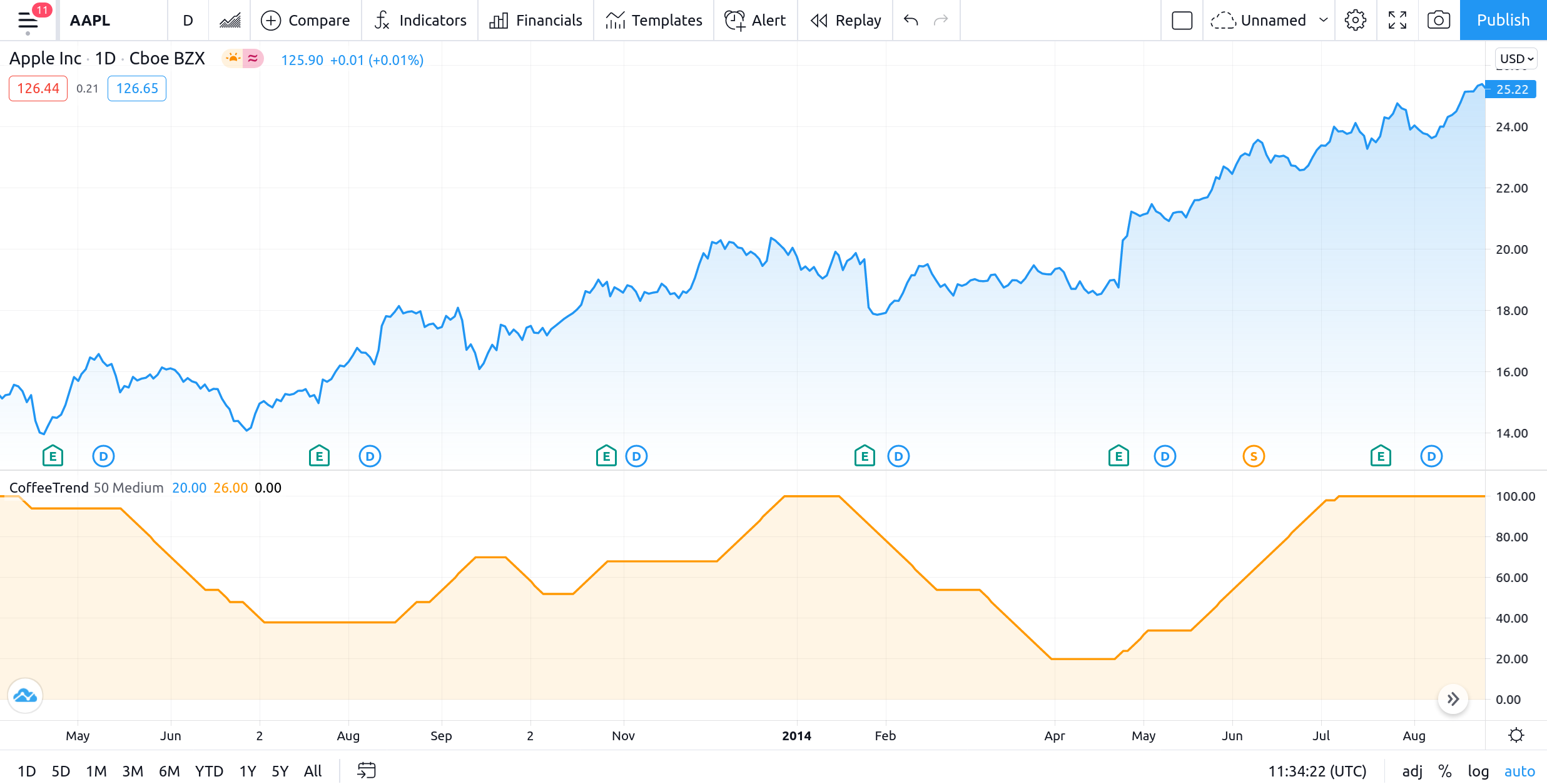Open the Financials panel
This screenshot has width=1547, height=784.
(535, 20)
